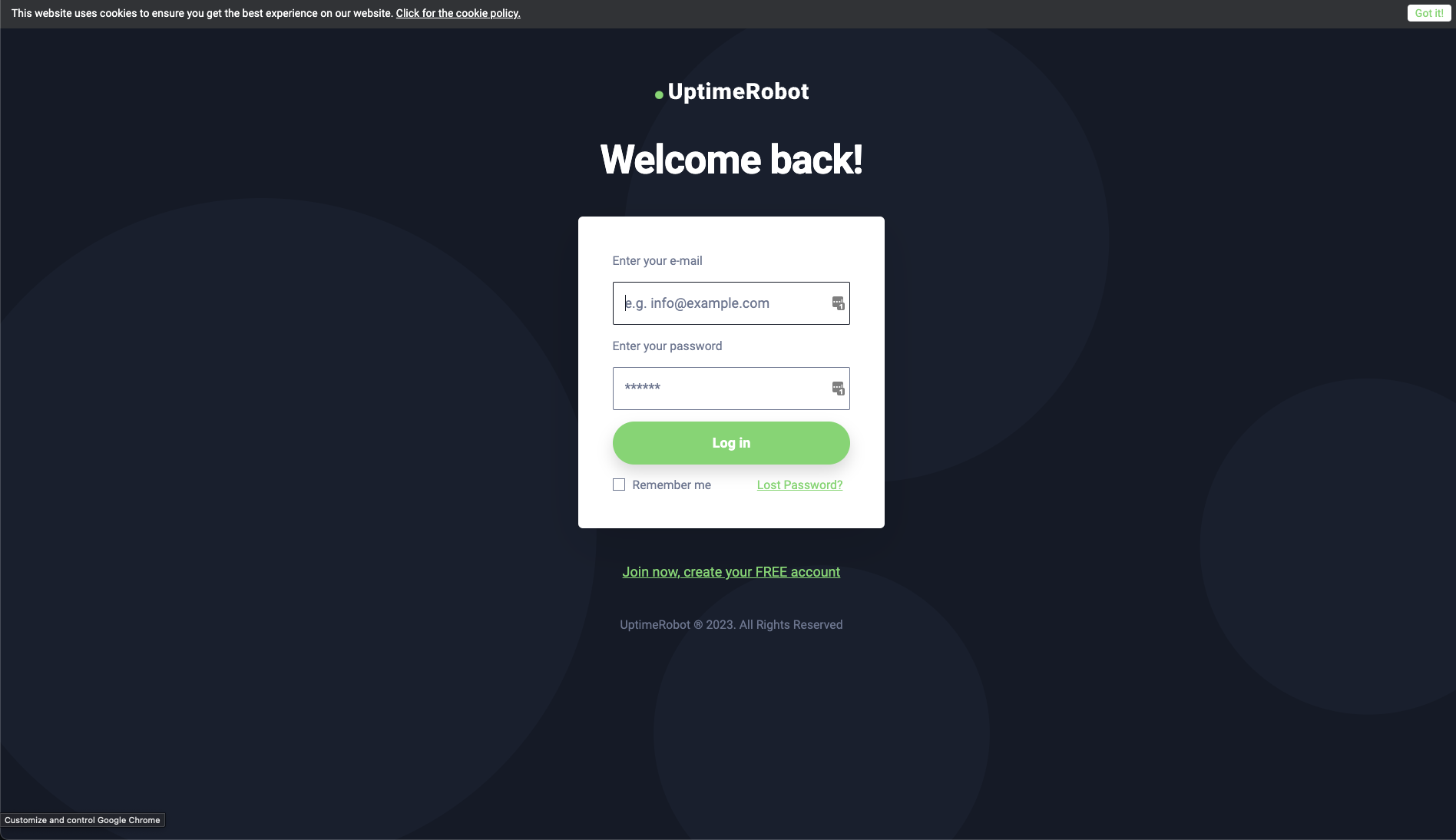
Task: Open the cookie policy link
Action: pyautogui.click(x=458, y=13)
